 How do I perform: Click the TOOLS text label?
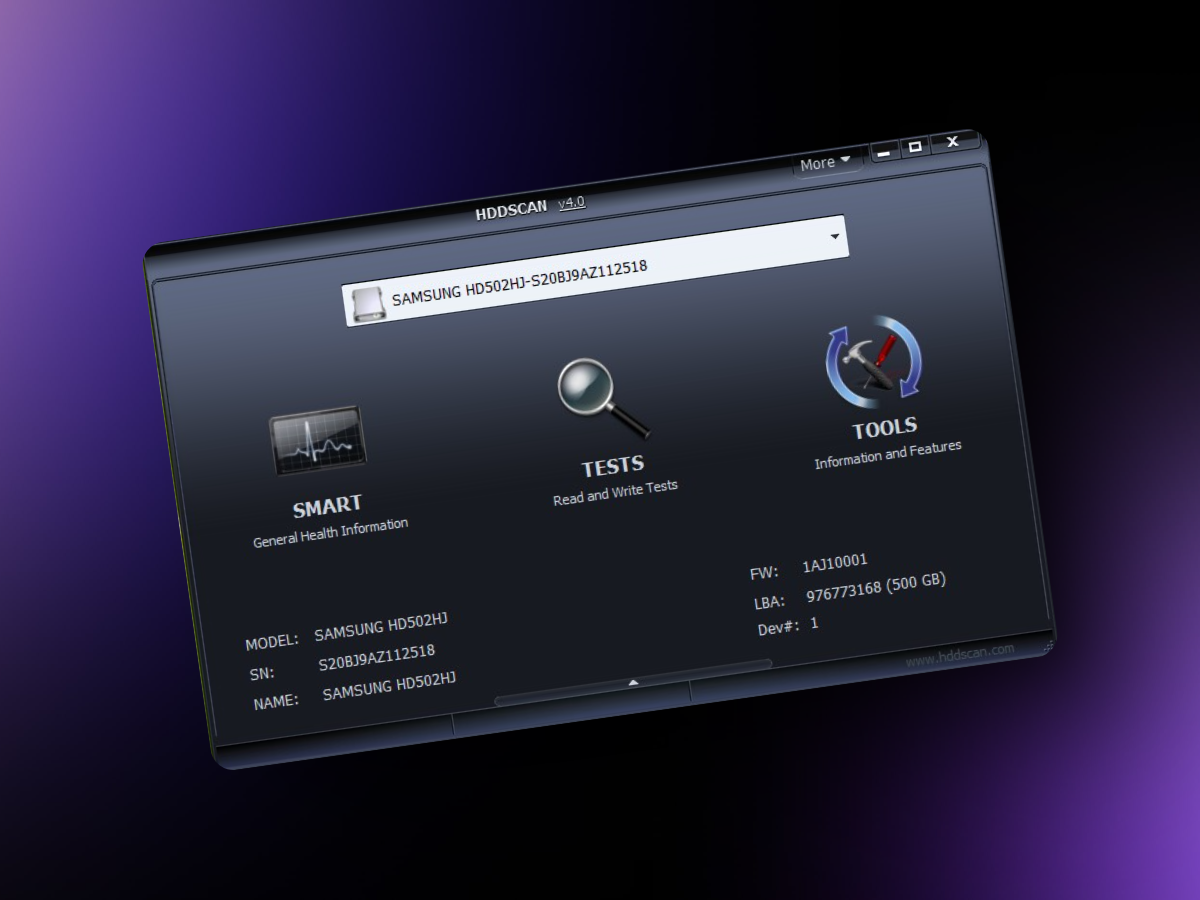[x=884, y=429]
